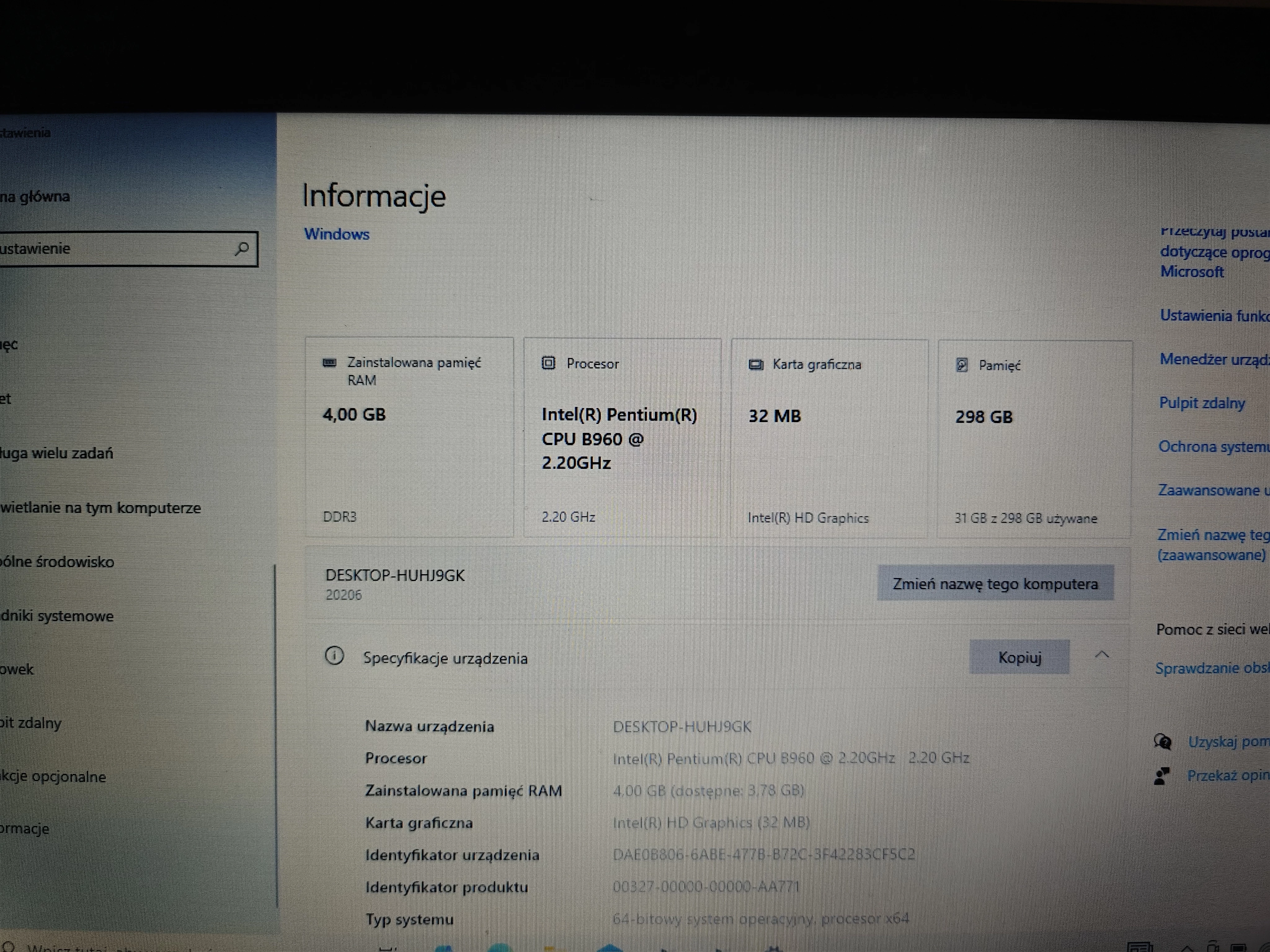Viewport: 1270px width, 952px height.
Task: Collapse the Specyfikacje urządzenia section chevron
Action: click(1102, 655)
